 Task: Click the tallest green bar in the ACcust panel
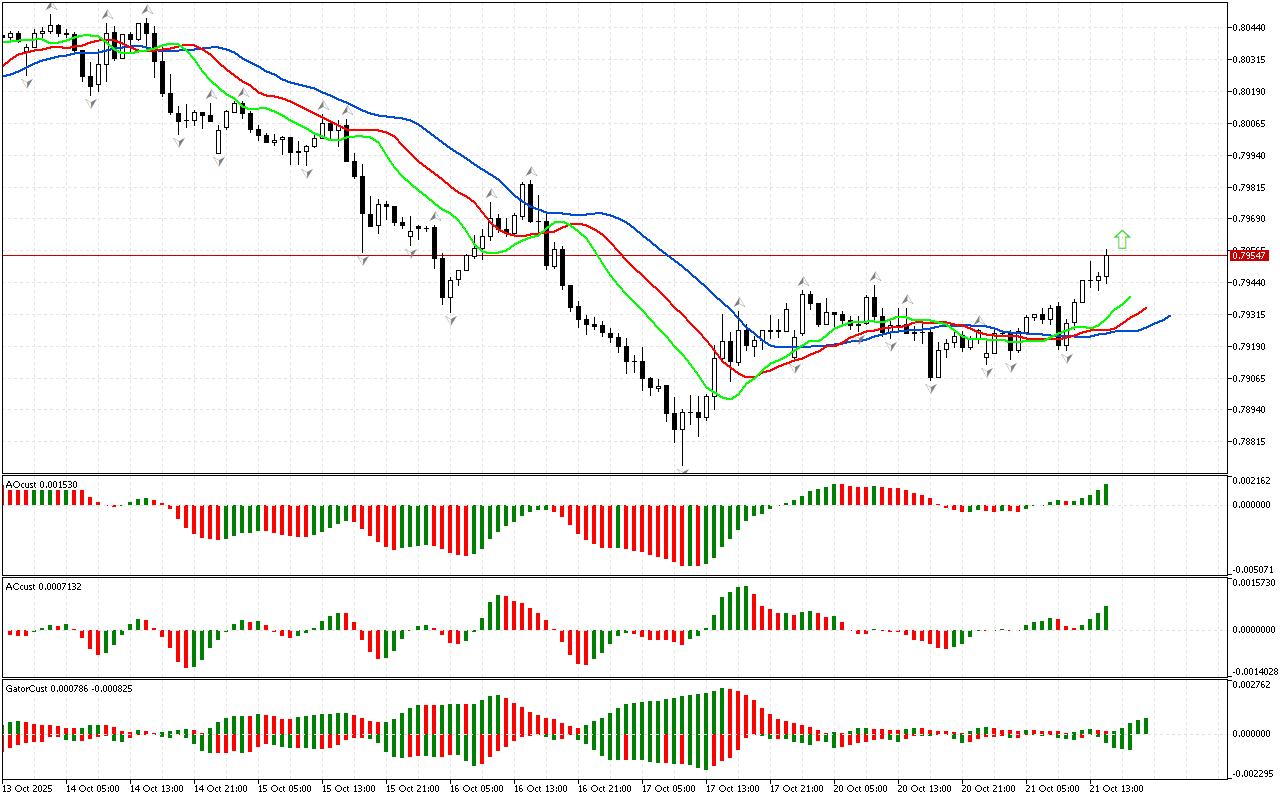[745, 607]
